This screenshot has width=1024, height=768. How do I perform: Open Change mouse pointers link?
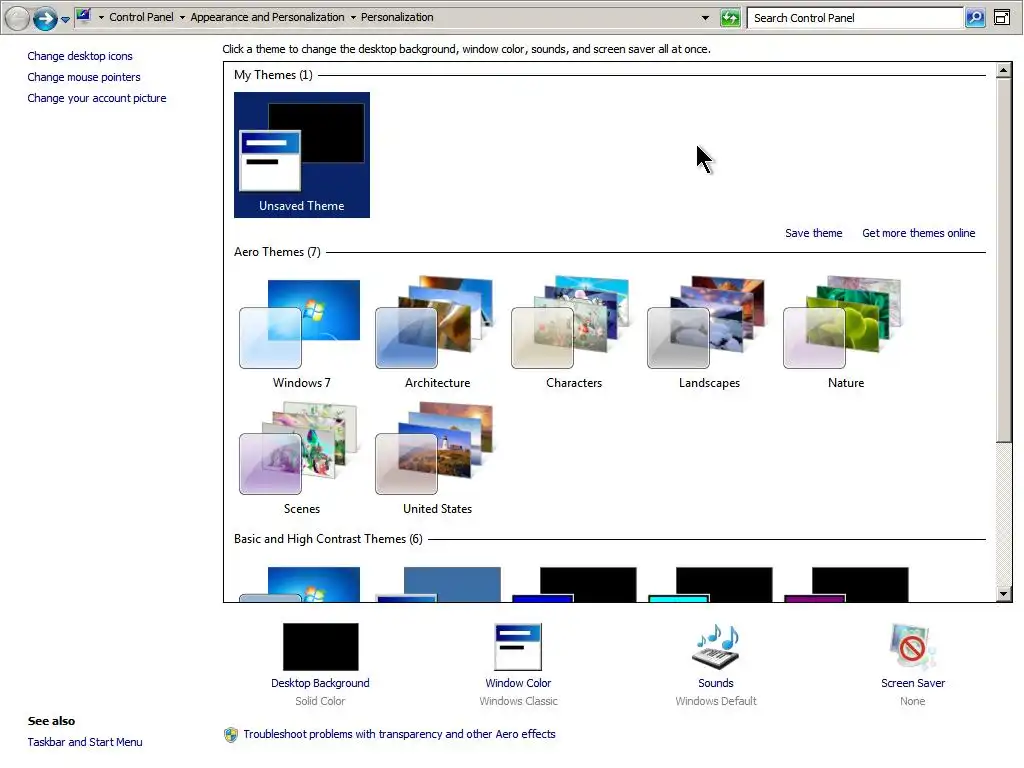coord(84,77)
